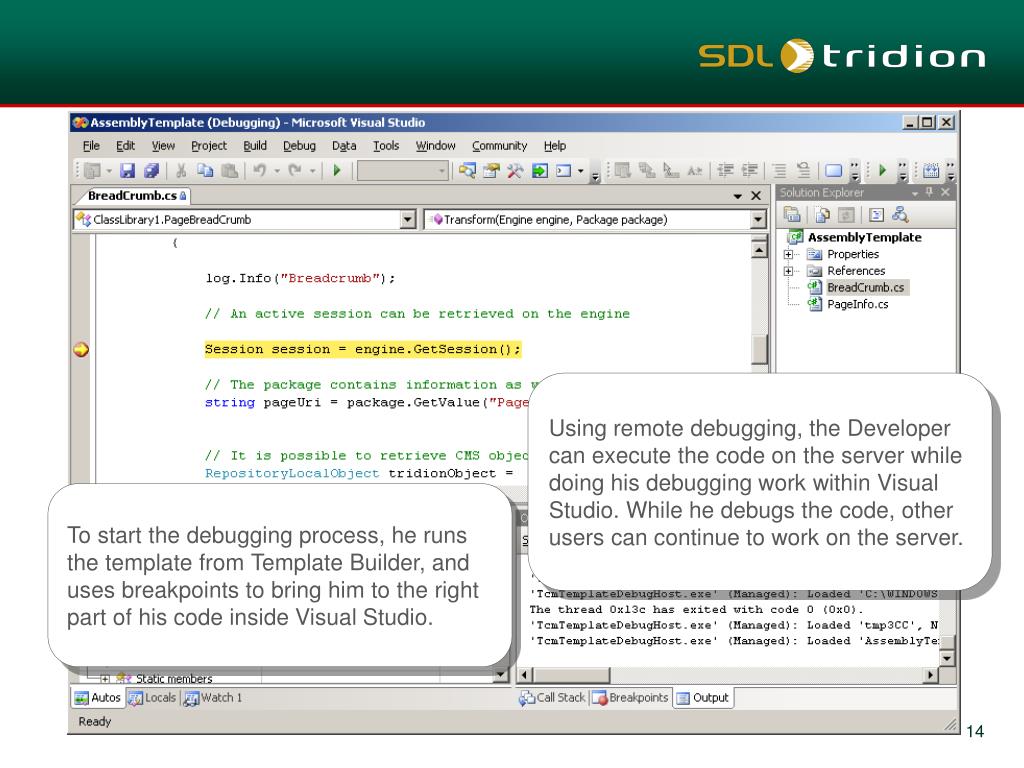Uncomment the selected lines icon
The height and width of the screenshot is (768, 1024).
803,171
